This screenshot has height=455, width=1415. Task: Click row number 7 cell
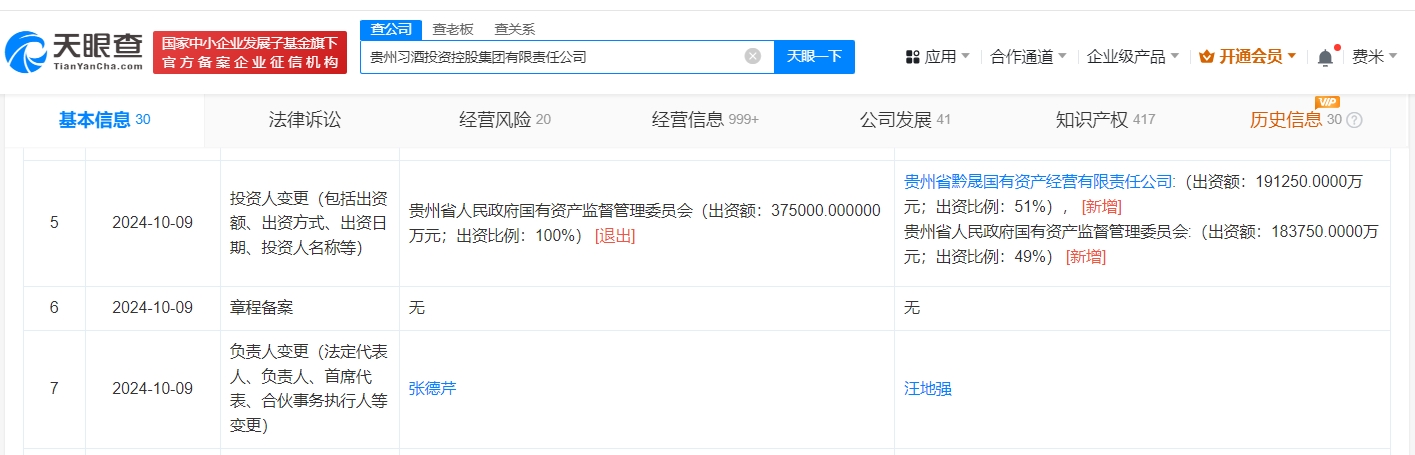[x=54, y=388]
